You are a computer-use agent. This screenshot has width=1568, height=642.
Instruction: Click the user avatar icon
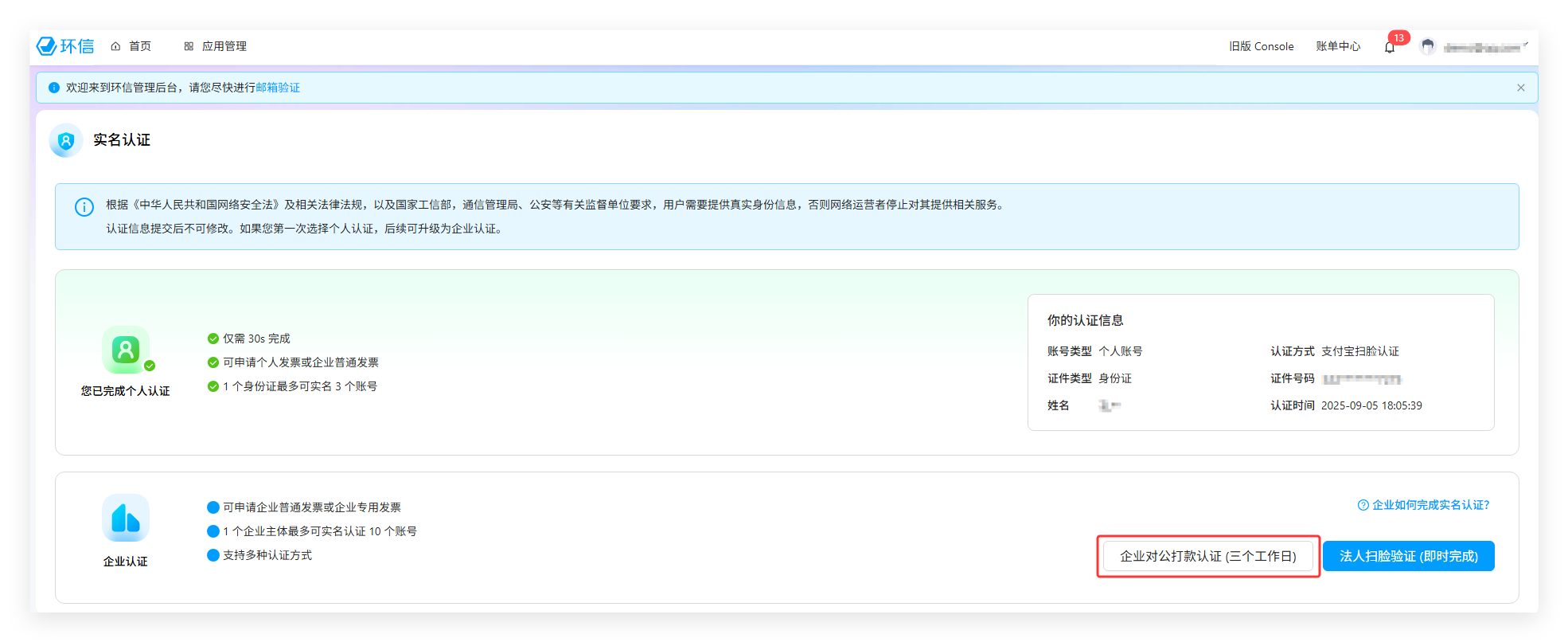click(x=1428, y=47)
